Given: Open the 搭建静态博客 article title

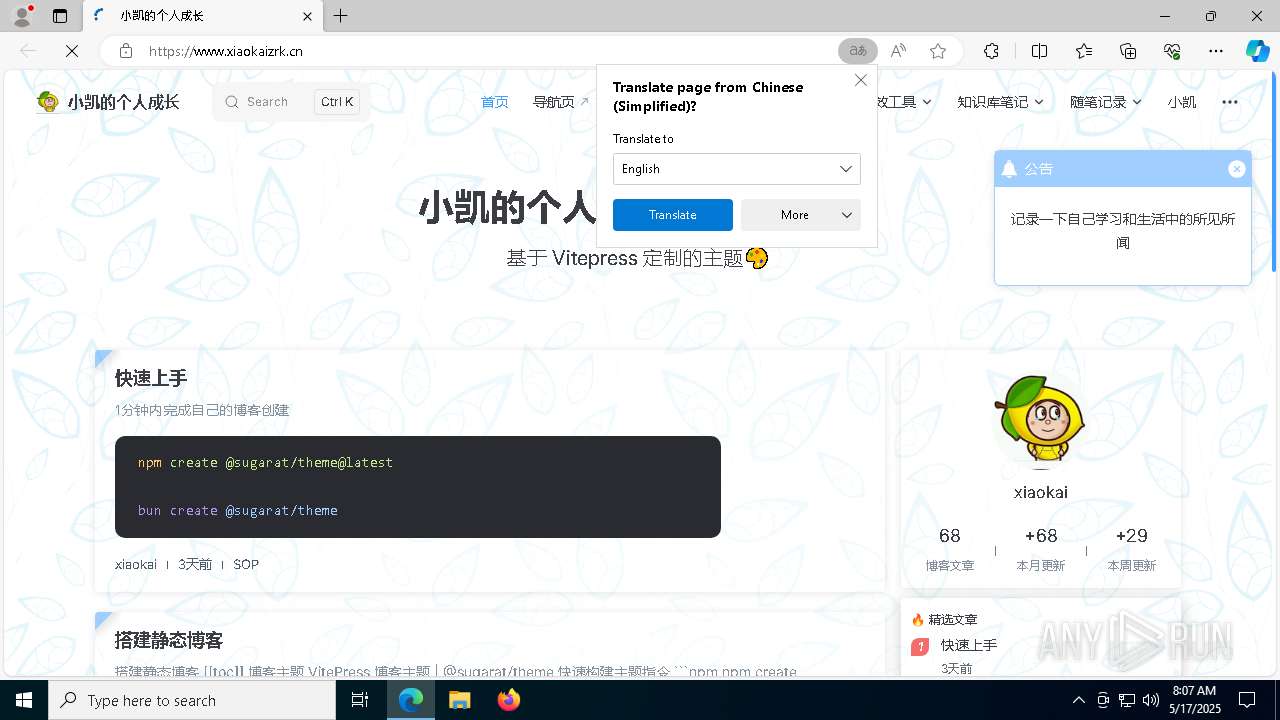Looking at the screenshot, I should pos(169,640).
